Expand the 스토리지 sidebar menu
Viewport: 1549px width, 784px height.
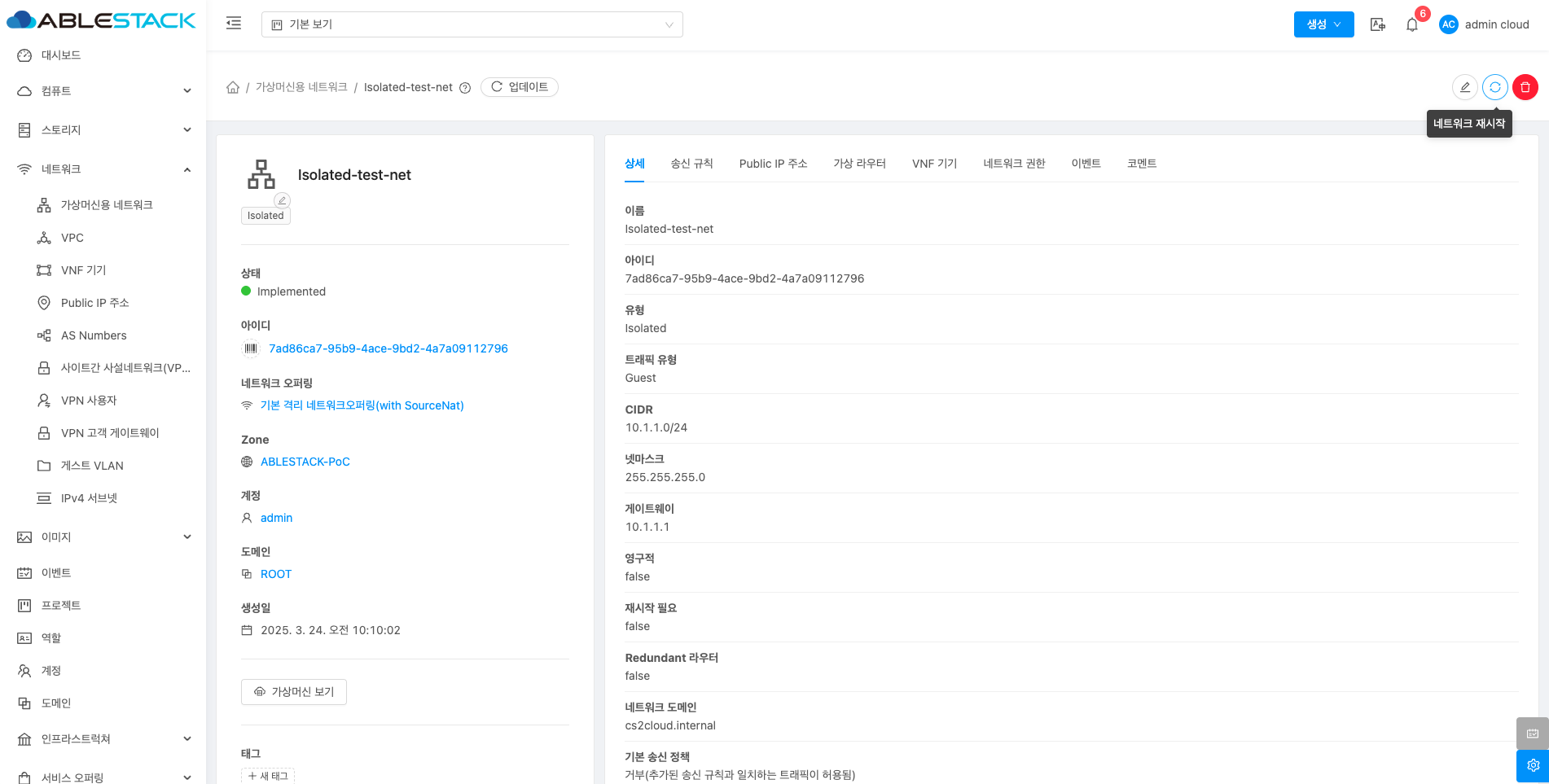tap(104, 129)
